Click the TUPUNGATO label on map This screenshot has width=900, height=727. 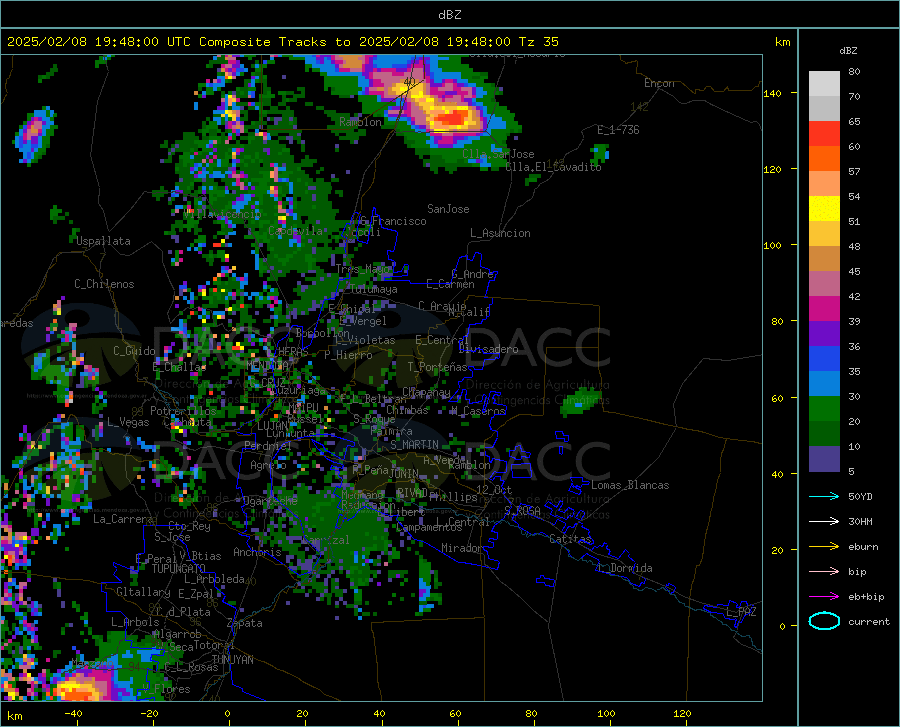pyautogui.click(x=179, y=569)
